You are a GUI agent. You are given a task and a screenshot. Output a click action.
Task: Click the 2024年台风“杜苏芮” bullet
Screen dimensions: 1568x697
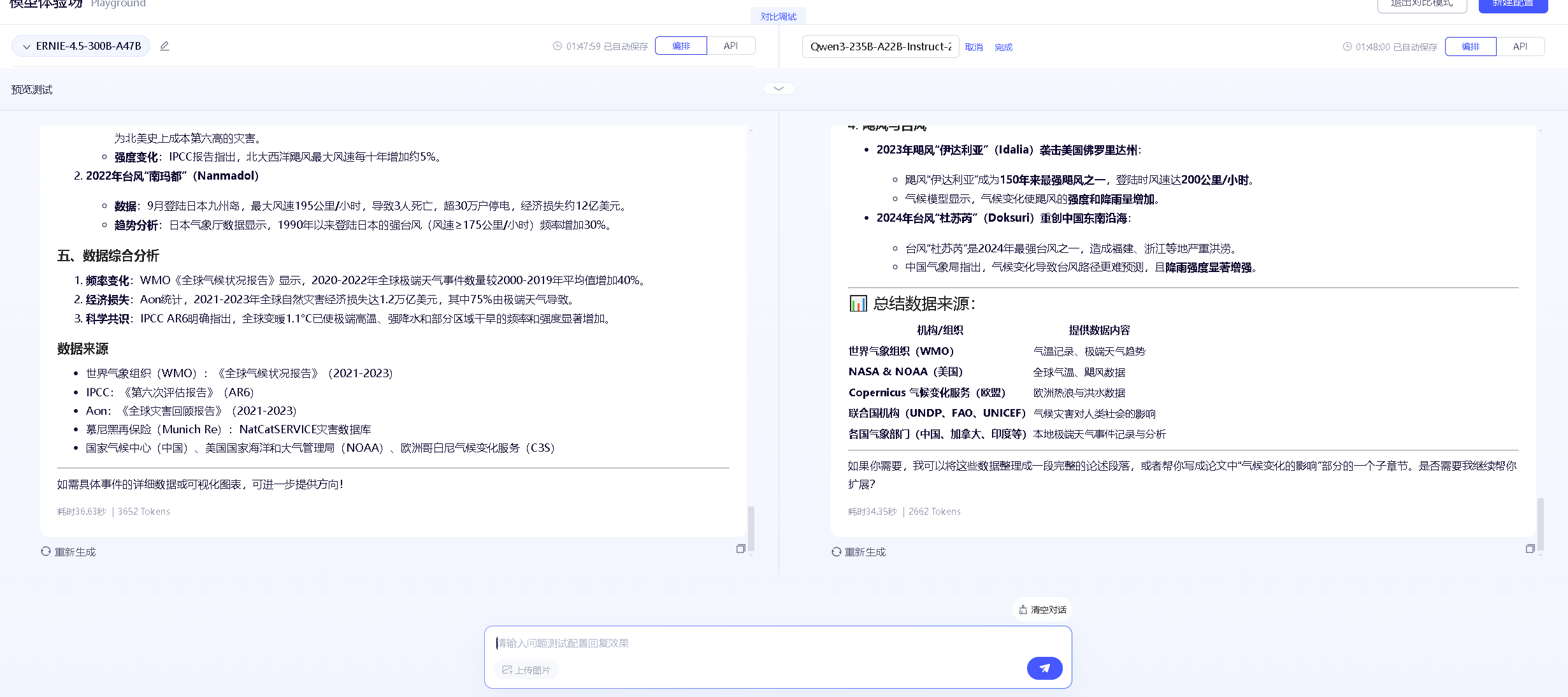click(x=1003, y=218)
